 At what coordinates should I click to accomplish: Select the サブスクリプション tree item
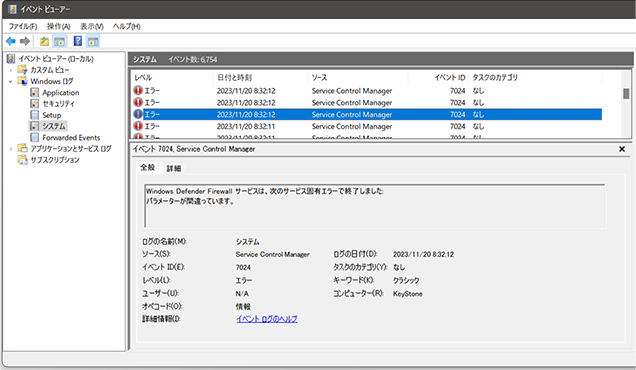[x=55, y=160]
